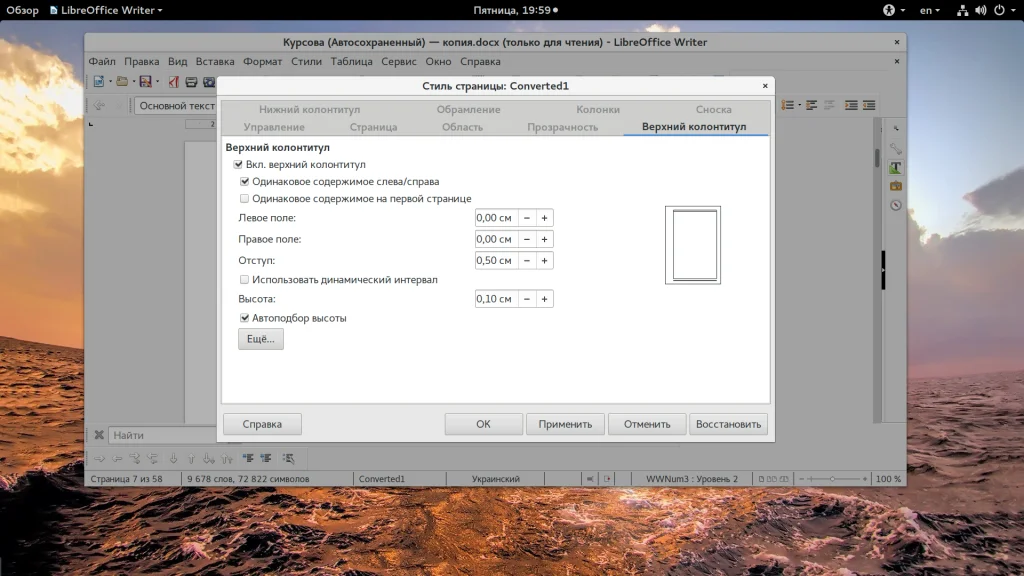
Task: Open the en language indicator dropdown
Action: point(931,10)
